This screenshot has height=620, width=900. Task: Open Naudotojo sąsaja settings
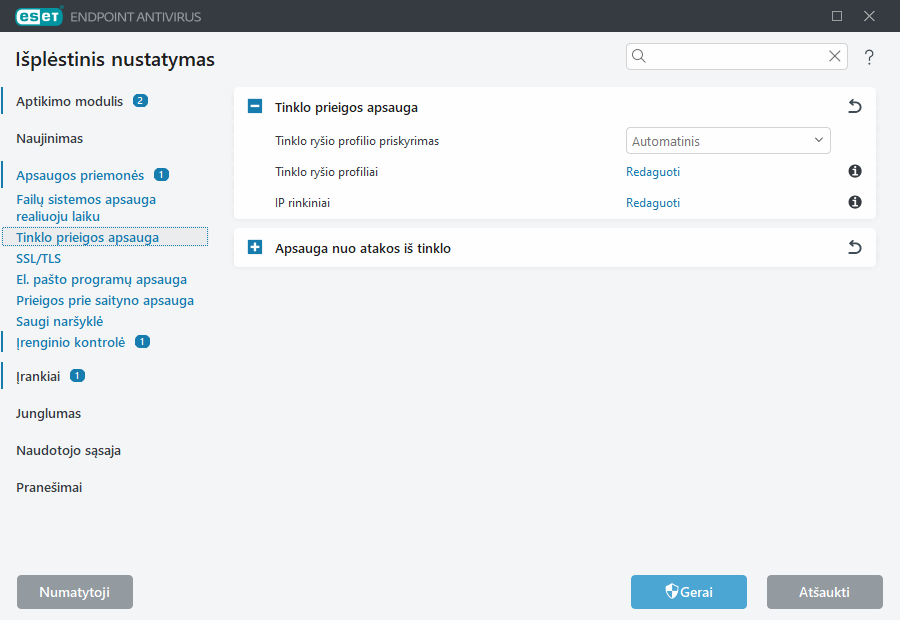(x=68, y=451)
